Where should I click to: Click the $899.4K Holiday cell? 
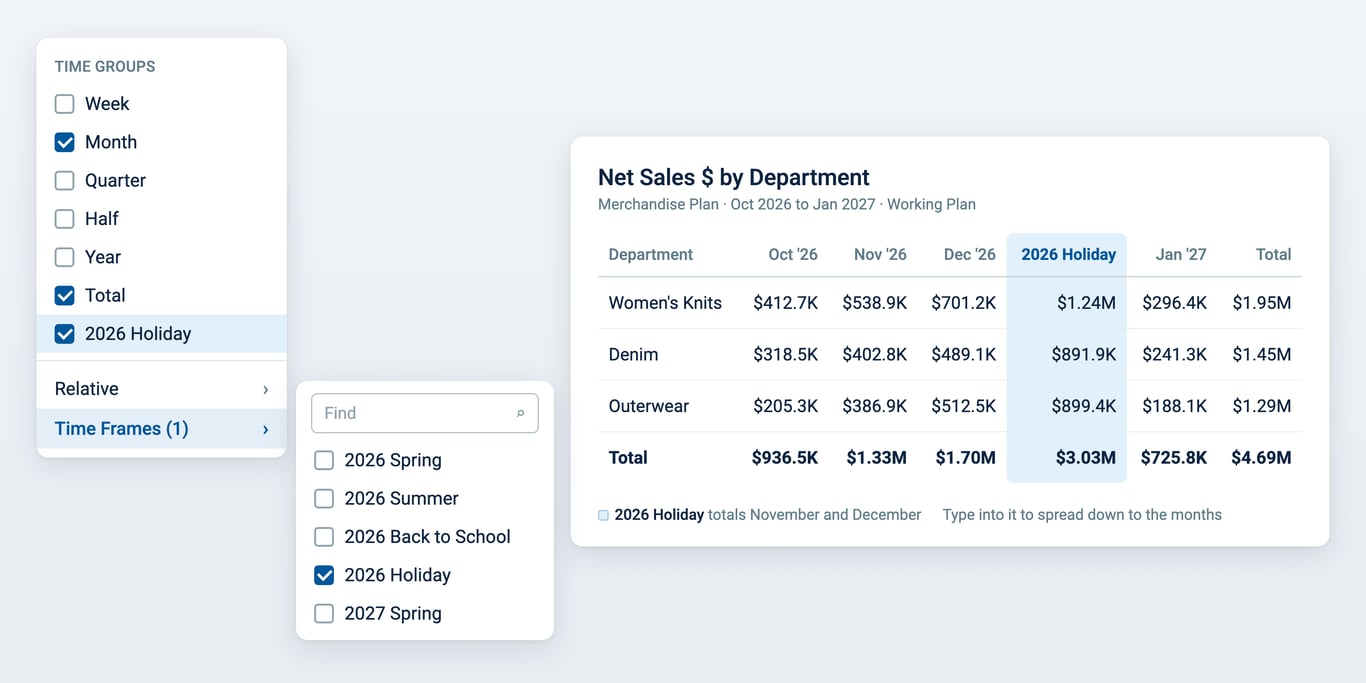pyautogui.click(x=1083, y=406)
